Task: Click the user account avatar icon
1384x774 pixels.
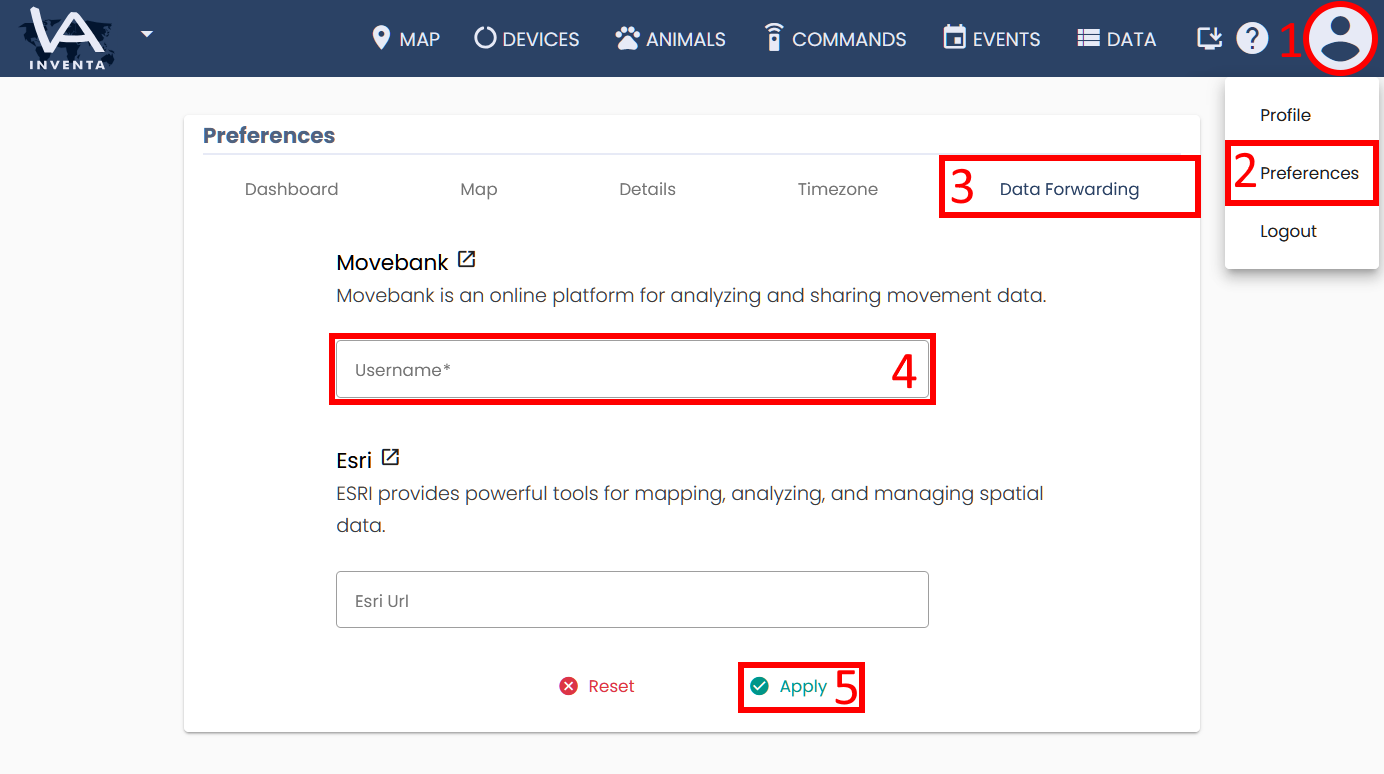Action: tap(1340, 38)
